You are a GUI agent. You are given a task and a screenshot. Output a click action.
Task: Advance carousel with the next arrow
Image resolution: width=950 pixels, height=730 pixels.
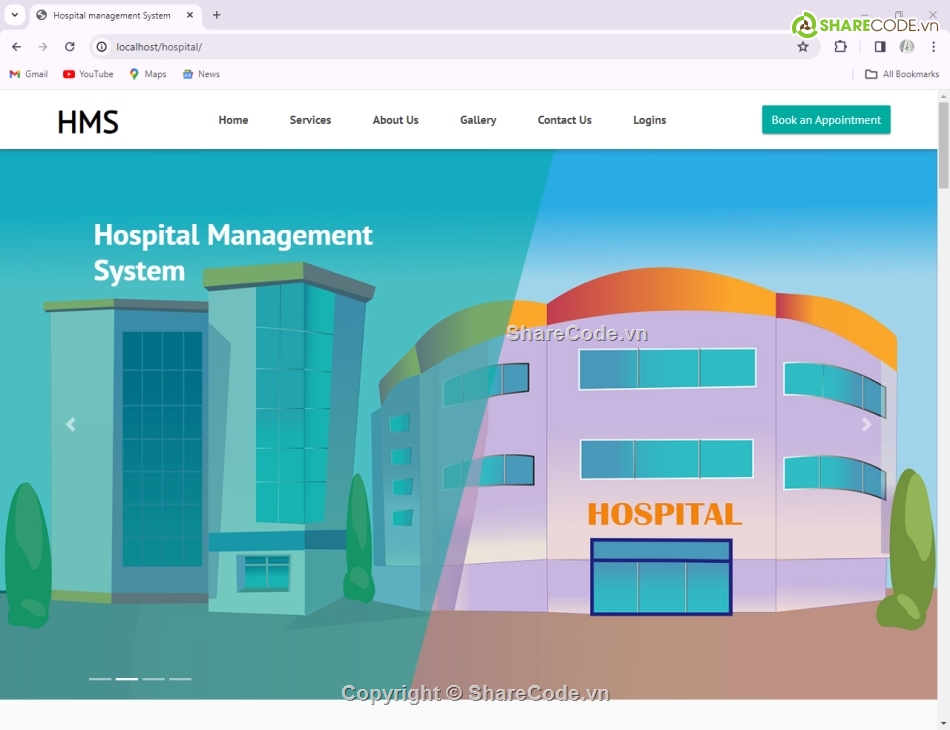tap(866, 424)
